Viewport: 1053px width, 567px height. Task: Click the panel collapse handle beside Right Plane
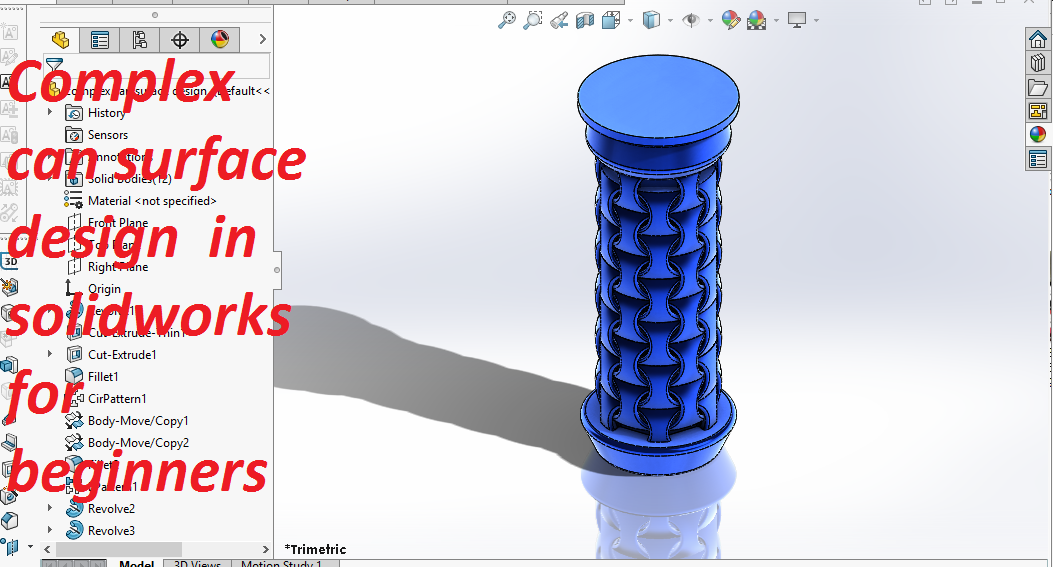[277, 270]
